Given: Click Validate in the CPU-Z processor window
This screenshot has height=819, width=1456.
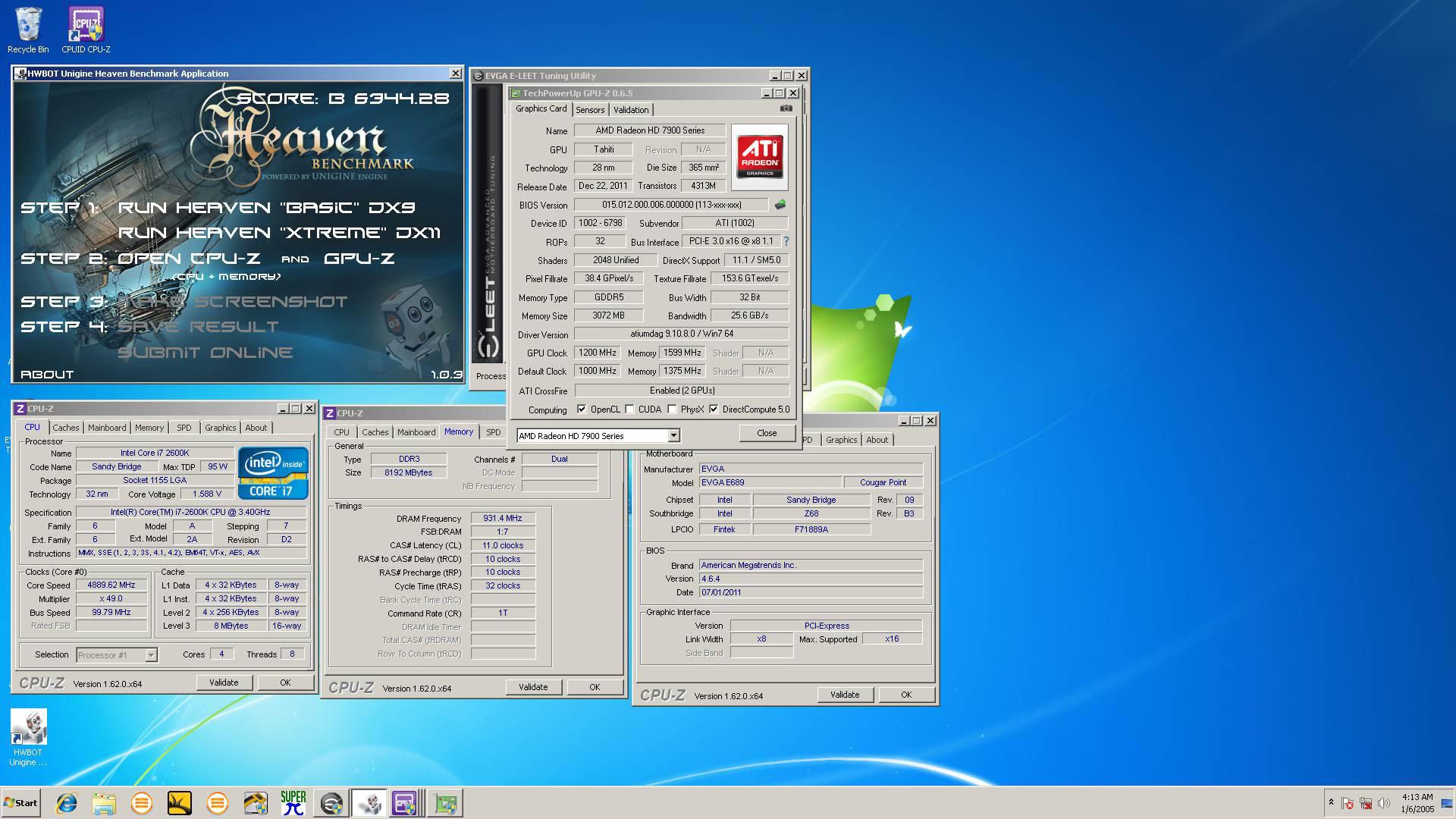Looking at the screenshot, I should click(224, 682).
